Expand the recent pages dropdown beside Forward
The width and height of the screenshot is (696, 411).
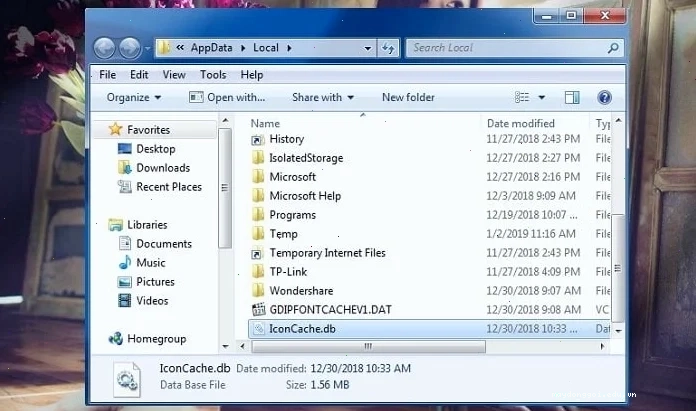click(147, 48)
